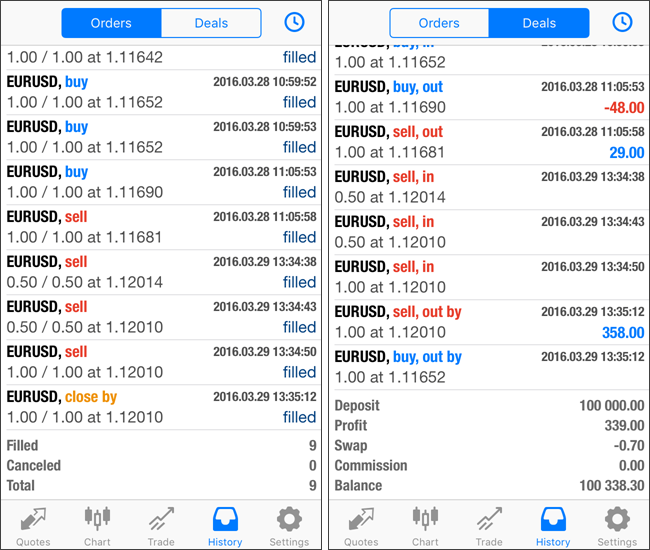Select the buy out deal showing -48.00 loss
This screenshot has width=650, height=550.
(x=489, y=97)
